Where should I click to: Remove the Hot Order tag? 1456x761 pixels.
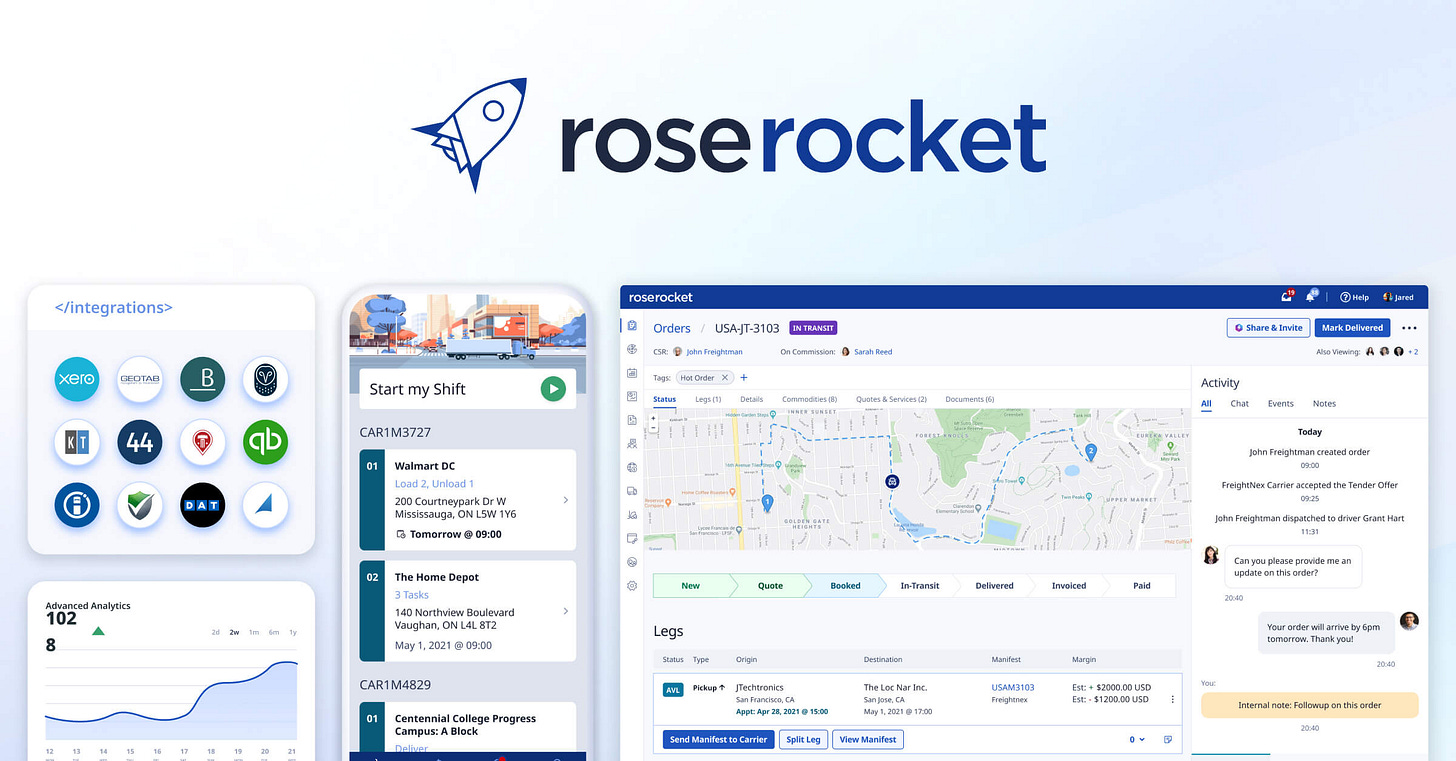coord(726,378)
